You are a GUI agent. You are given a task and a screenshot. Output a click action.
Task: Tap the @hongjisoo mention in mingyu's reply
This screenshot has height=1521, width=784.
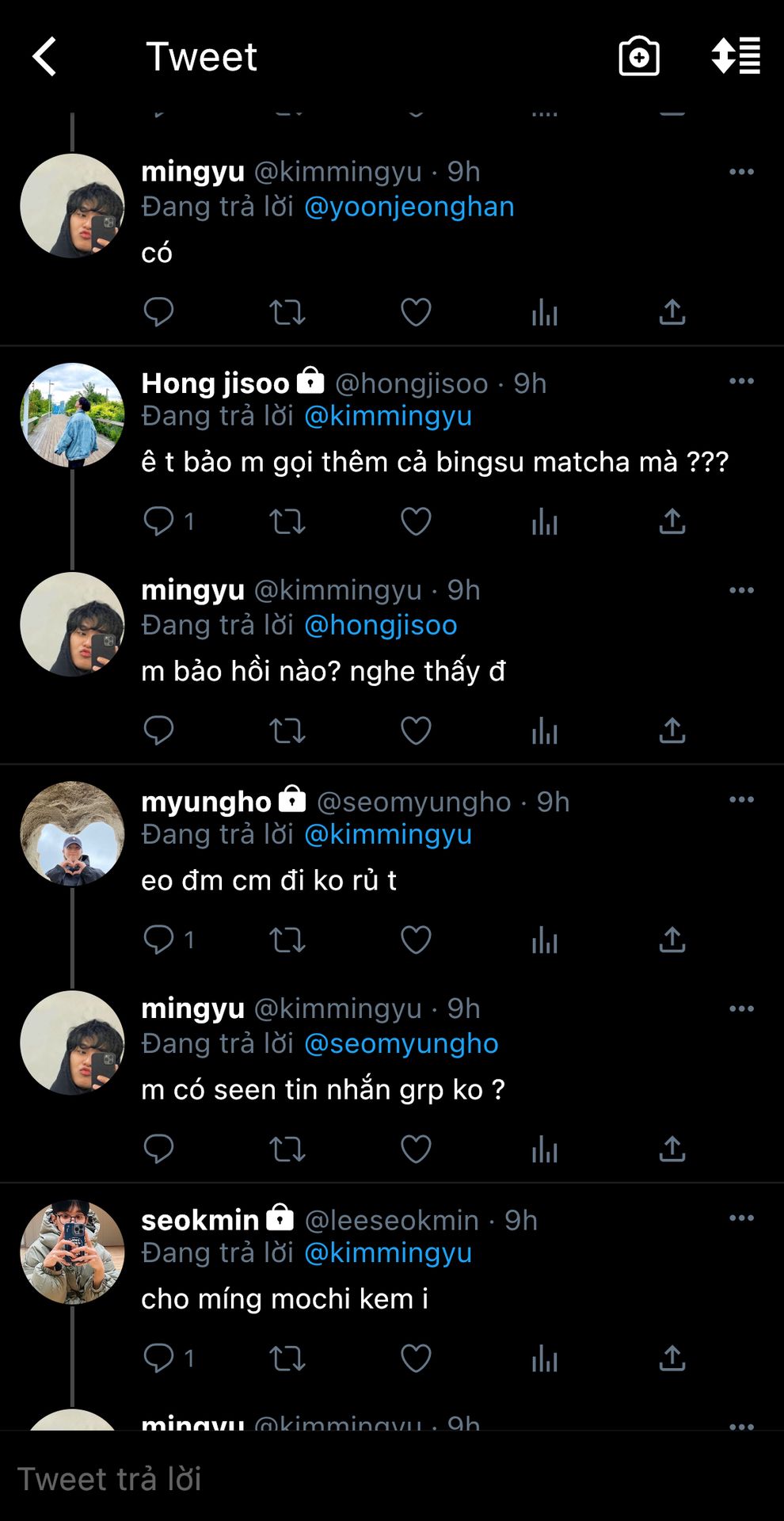coord(381,625)
